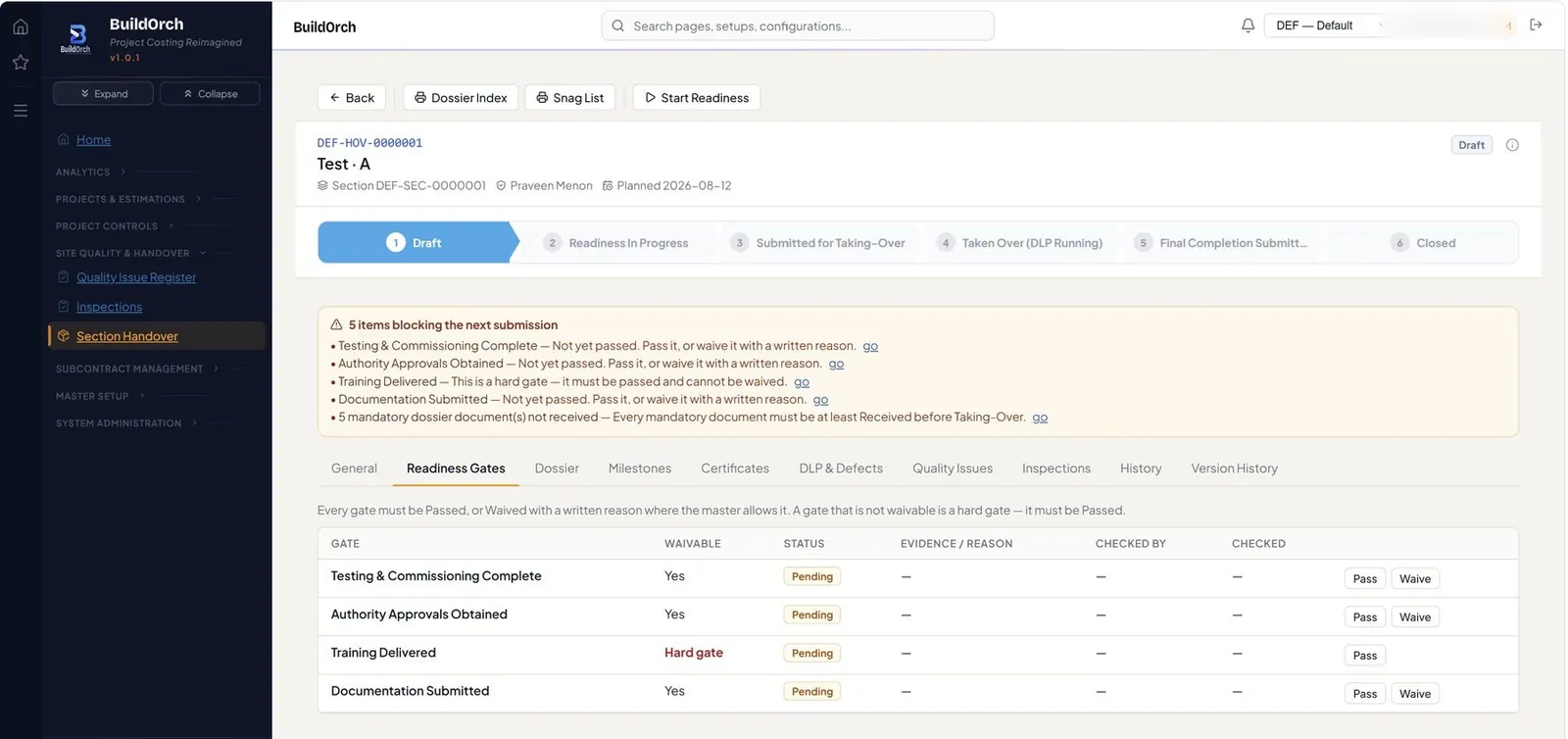Open the notifications bell
The height and width of the screenshot is (739, 1568).
1248,25
